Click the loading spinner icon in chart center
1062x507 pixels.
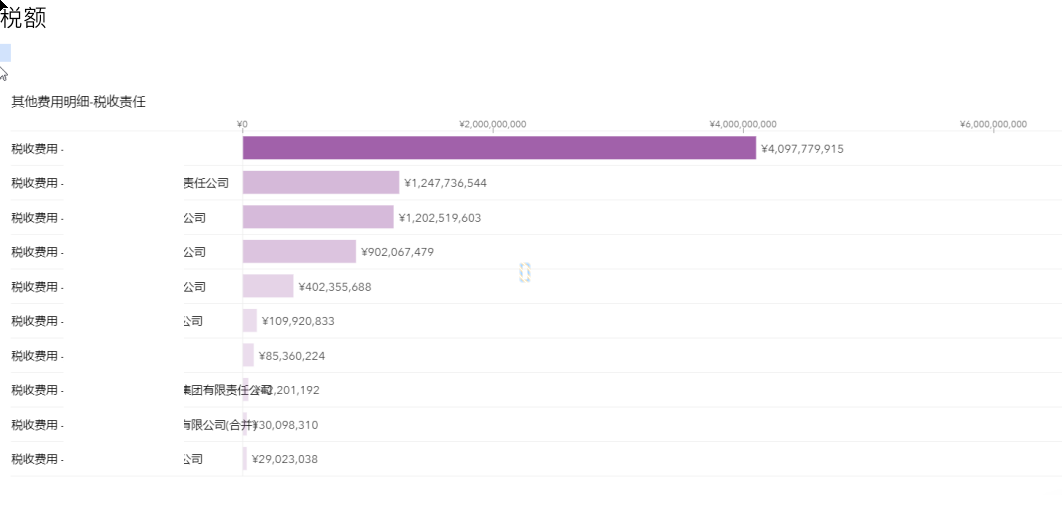click(x=524, y=272)
